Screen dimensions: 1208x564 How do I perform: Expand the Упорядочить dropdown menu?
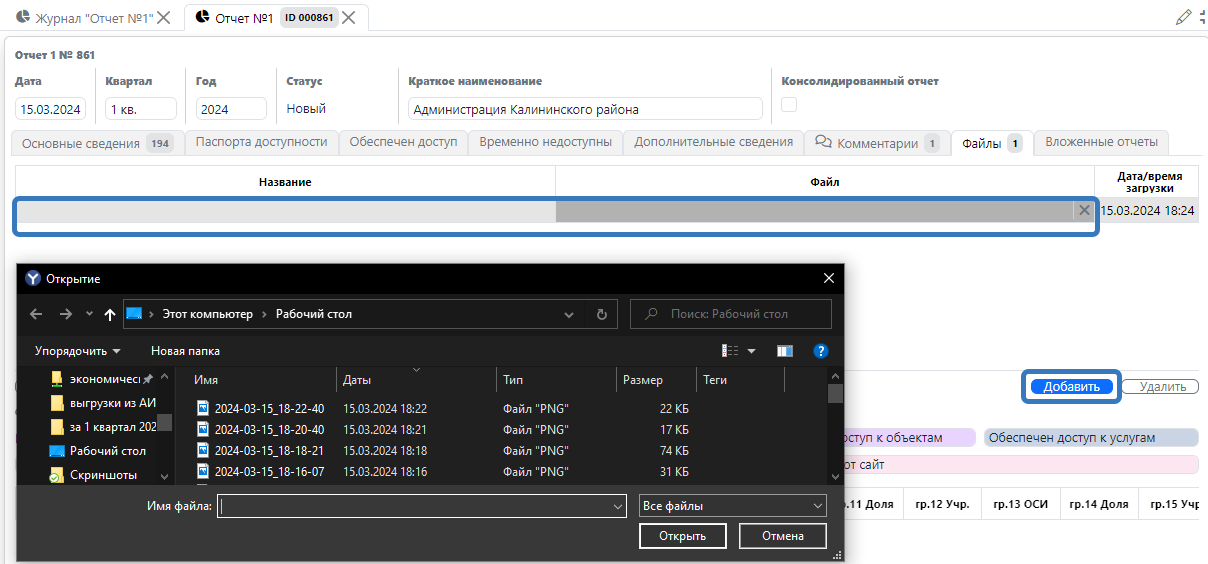tap(77, 351)
